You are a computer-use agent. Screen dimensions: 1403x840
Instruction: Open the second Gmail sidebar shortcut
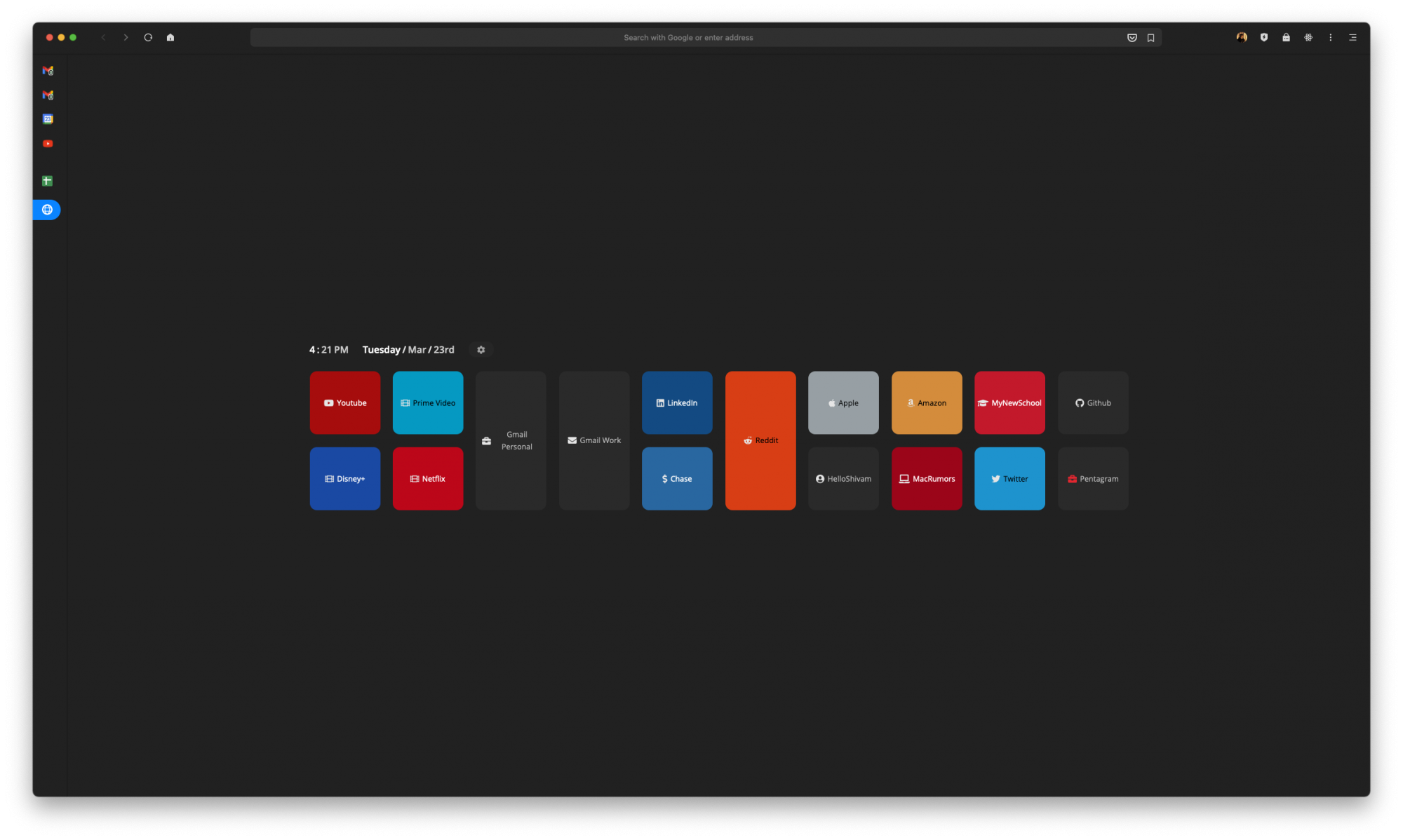pyautogui.click(x=48, y=95)
